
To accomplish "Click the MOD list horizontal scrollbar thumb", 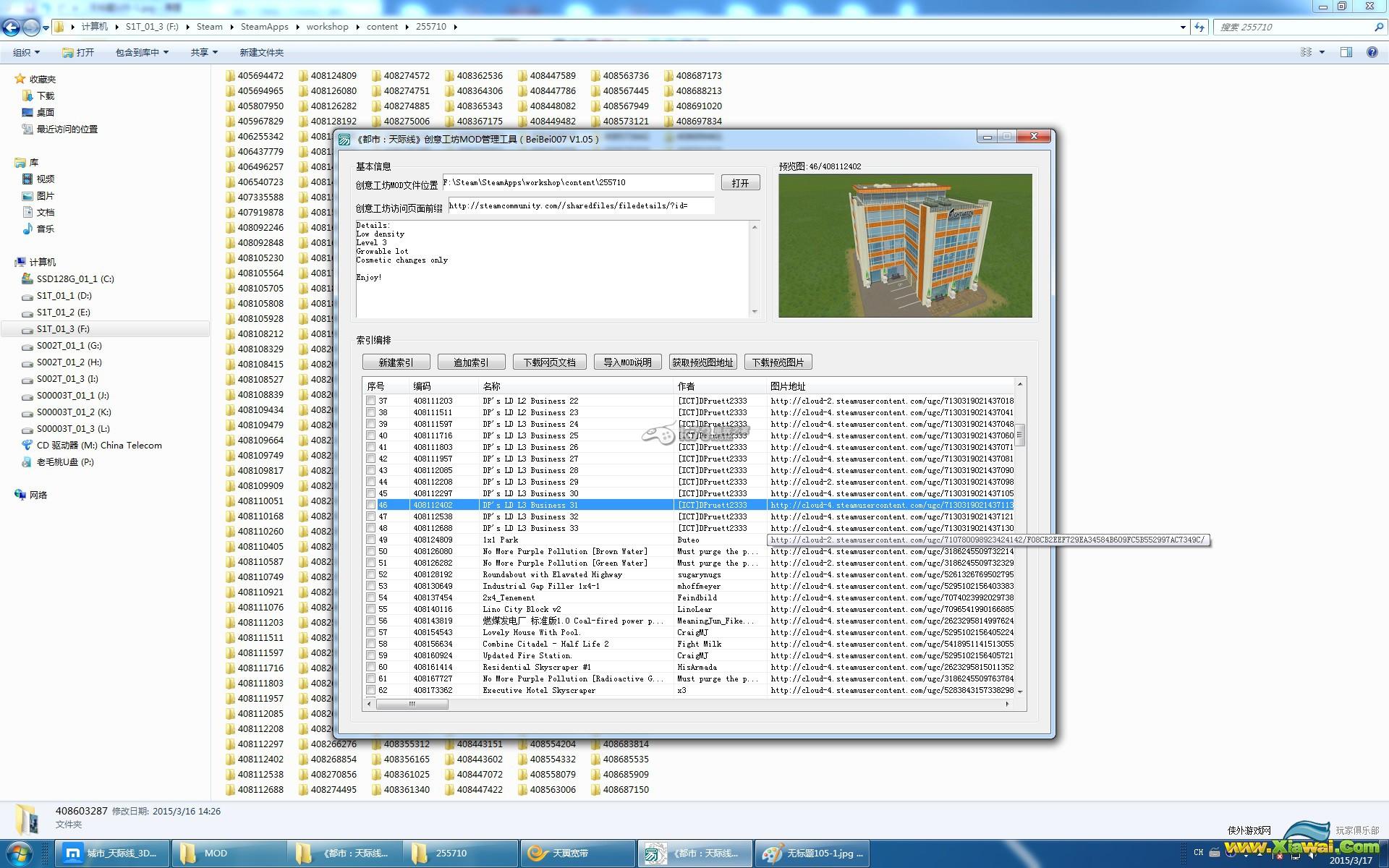I will [x=412, y=704].
